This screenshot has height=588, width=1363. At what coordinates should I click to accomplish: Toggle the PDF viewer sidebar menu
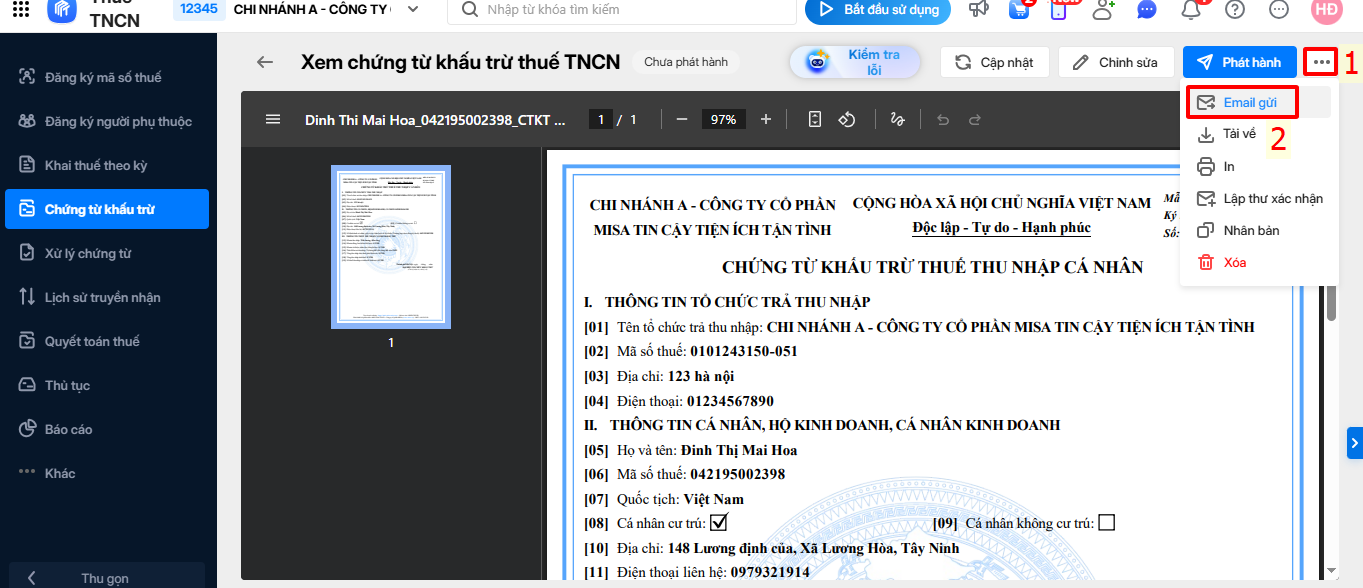273,119
